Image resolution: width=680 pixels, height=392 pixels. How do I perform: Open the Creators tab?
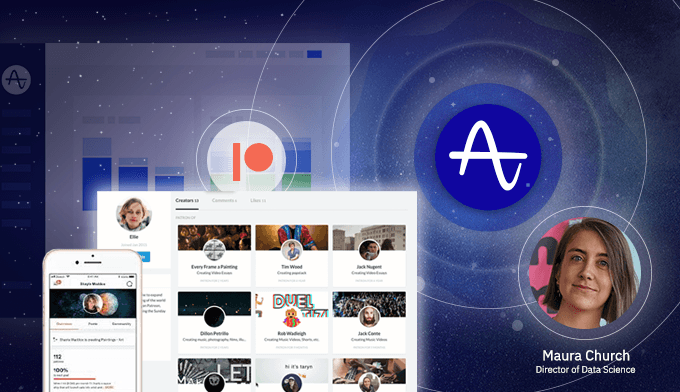tap(187, 200)
